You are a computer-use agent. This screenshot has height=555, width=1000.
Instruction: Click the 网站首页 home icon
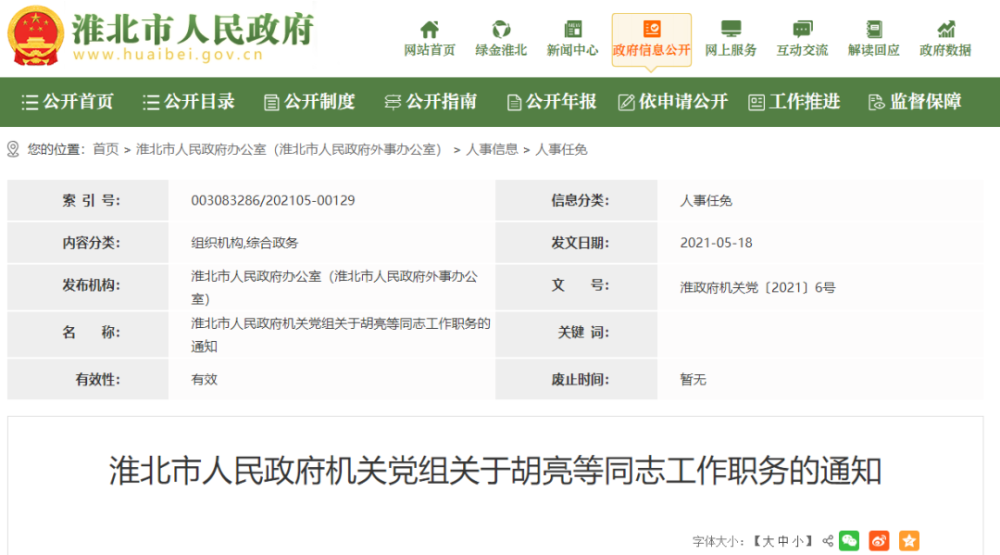tap(429, 30)
